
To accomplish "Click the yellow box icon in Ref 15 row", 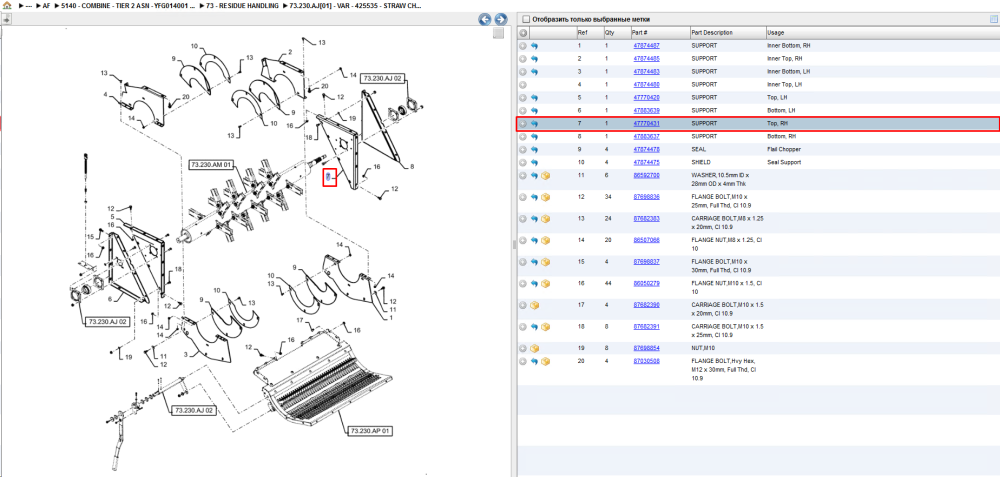I will coord(546,262).
